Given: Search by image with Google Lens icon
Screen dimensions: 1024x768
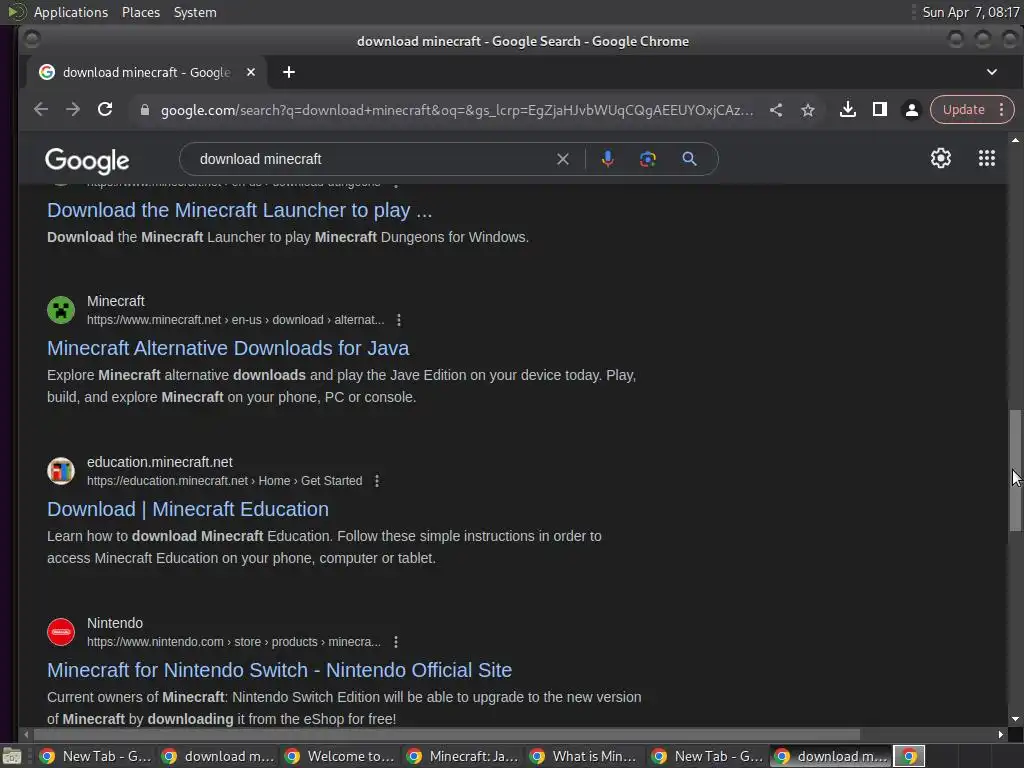Looking at the screenshot, I should click(x=647, y=159).
